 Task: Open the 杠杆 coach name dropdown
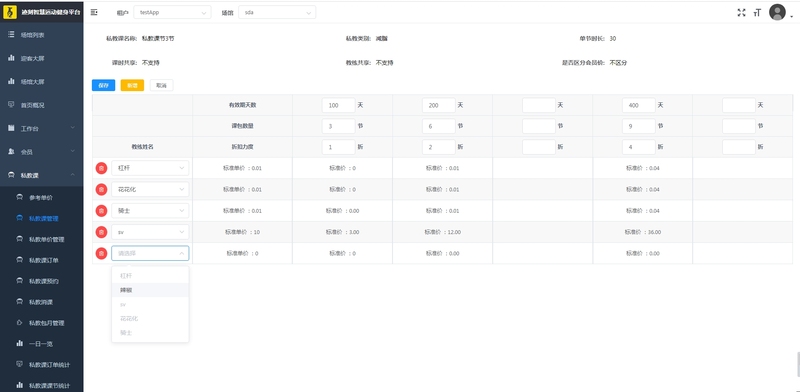(x=150, y=168)
